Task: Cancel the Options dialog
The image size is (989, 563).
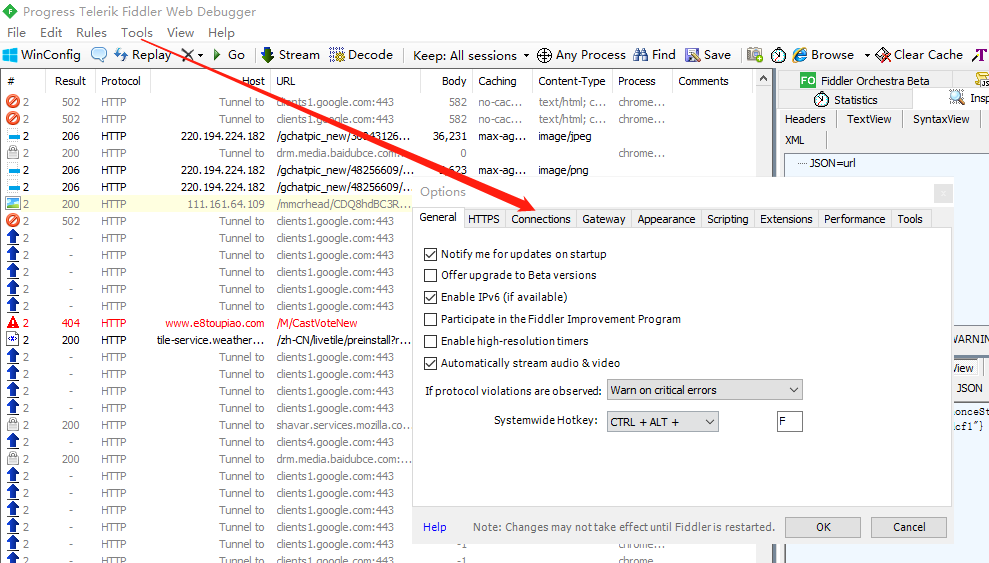Action: click(909, 527)
